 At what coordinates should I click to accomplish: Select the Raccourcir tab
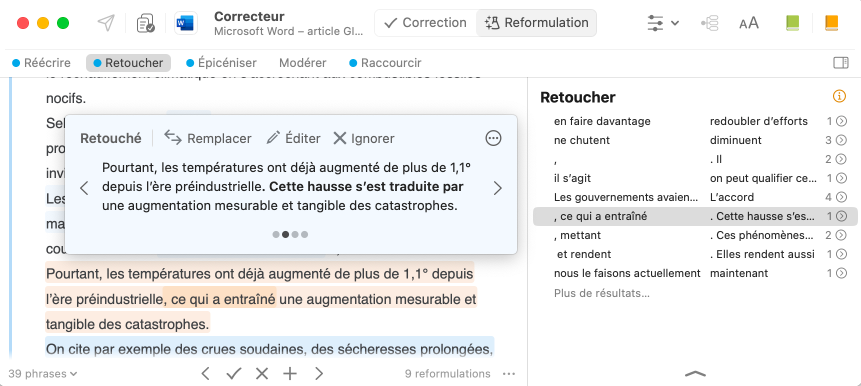pyautogui.click(x=385, y=63)
